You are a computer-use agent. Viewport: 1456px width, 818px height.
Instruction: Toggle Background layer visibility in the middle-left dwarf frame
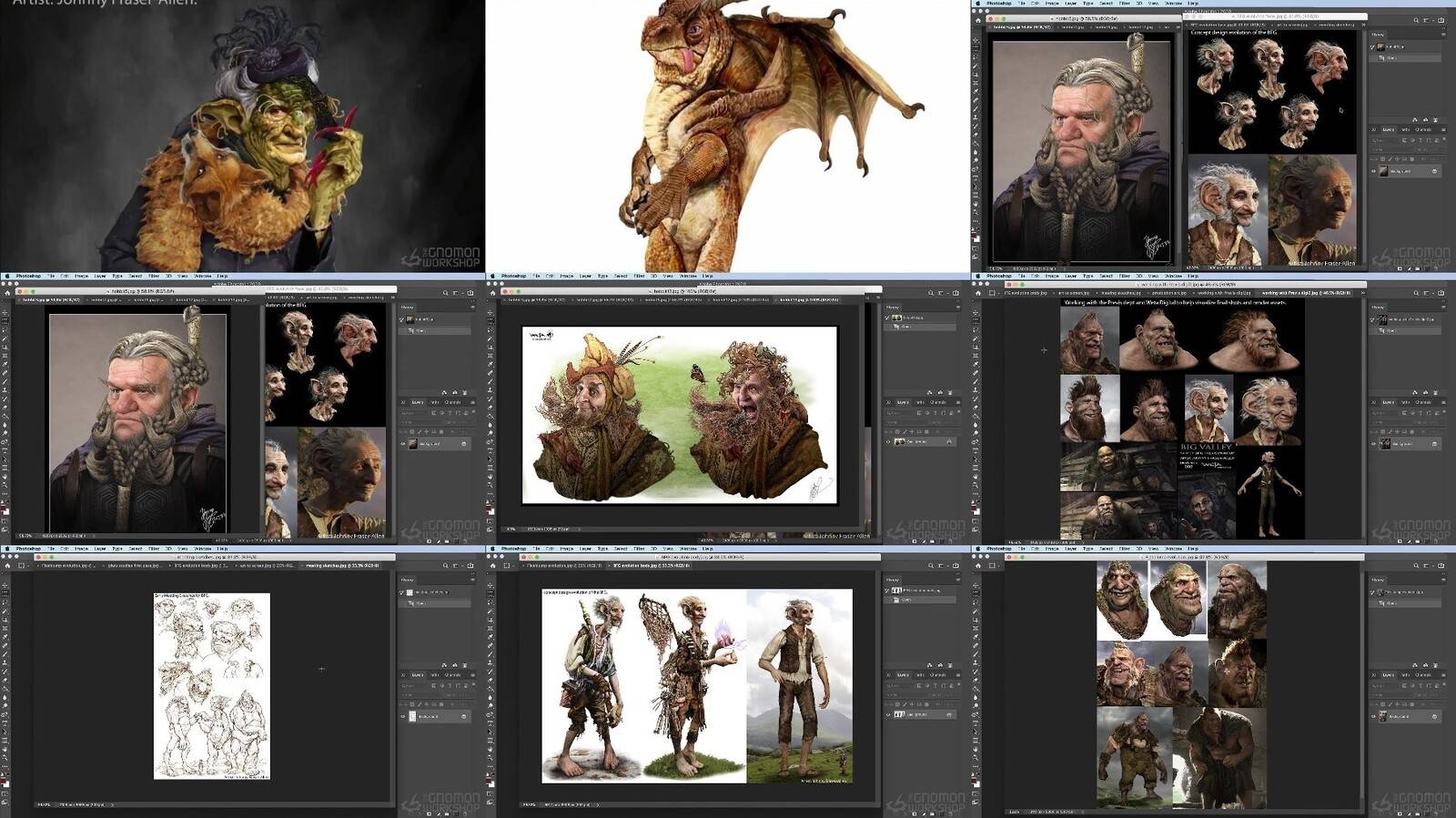403,444
